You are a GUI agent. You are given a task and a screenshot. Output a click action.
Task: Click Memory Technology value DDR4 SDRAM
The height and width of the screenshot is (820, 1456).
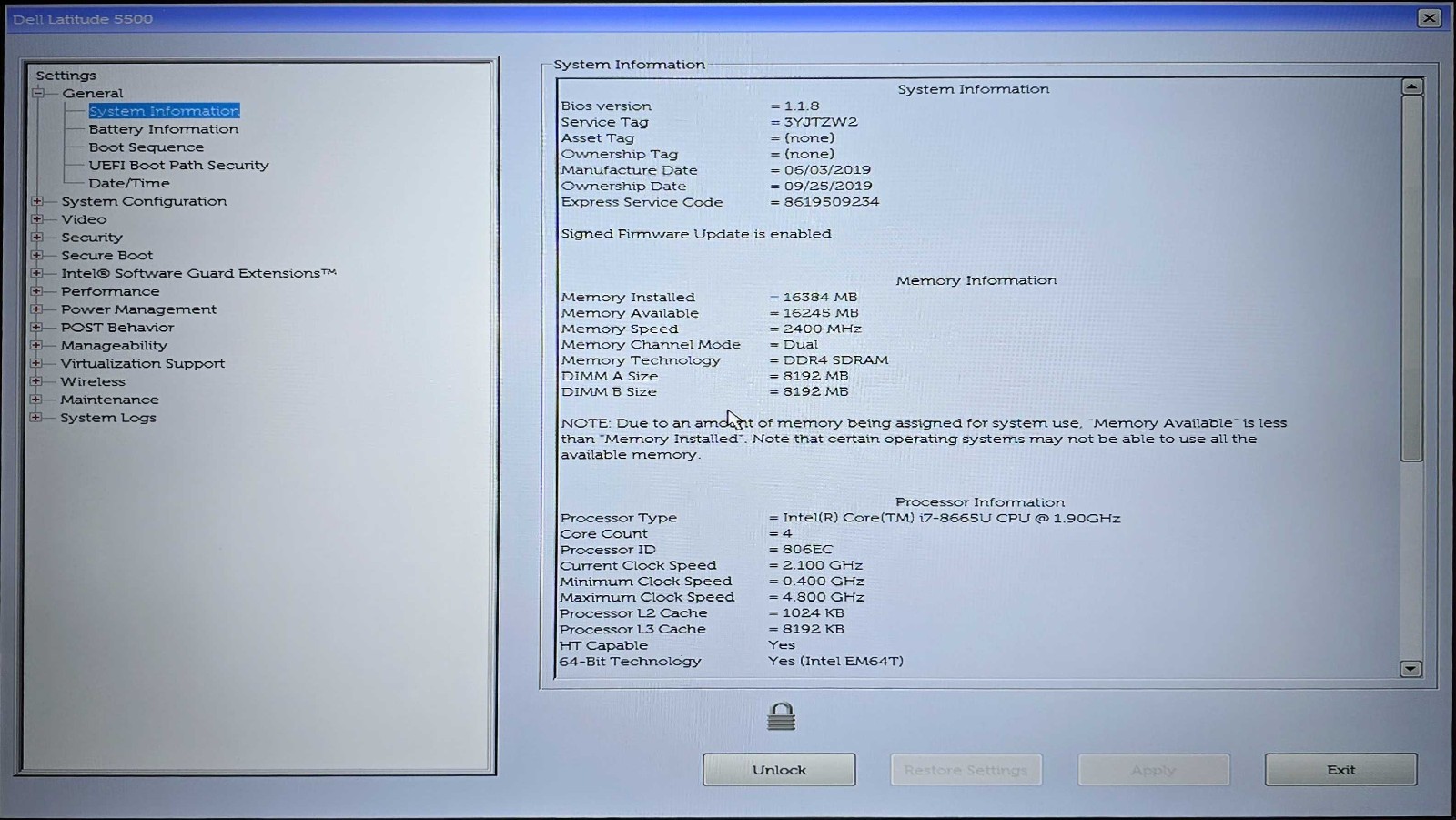tap(835, 360)
